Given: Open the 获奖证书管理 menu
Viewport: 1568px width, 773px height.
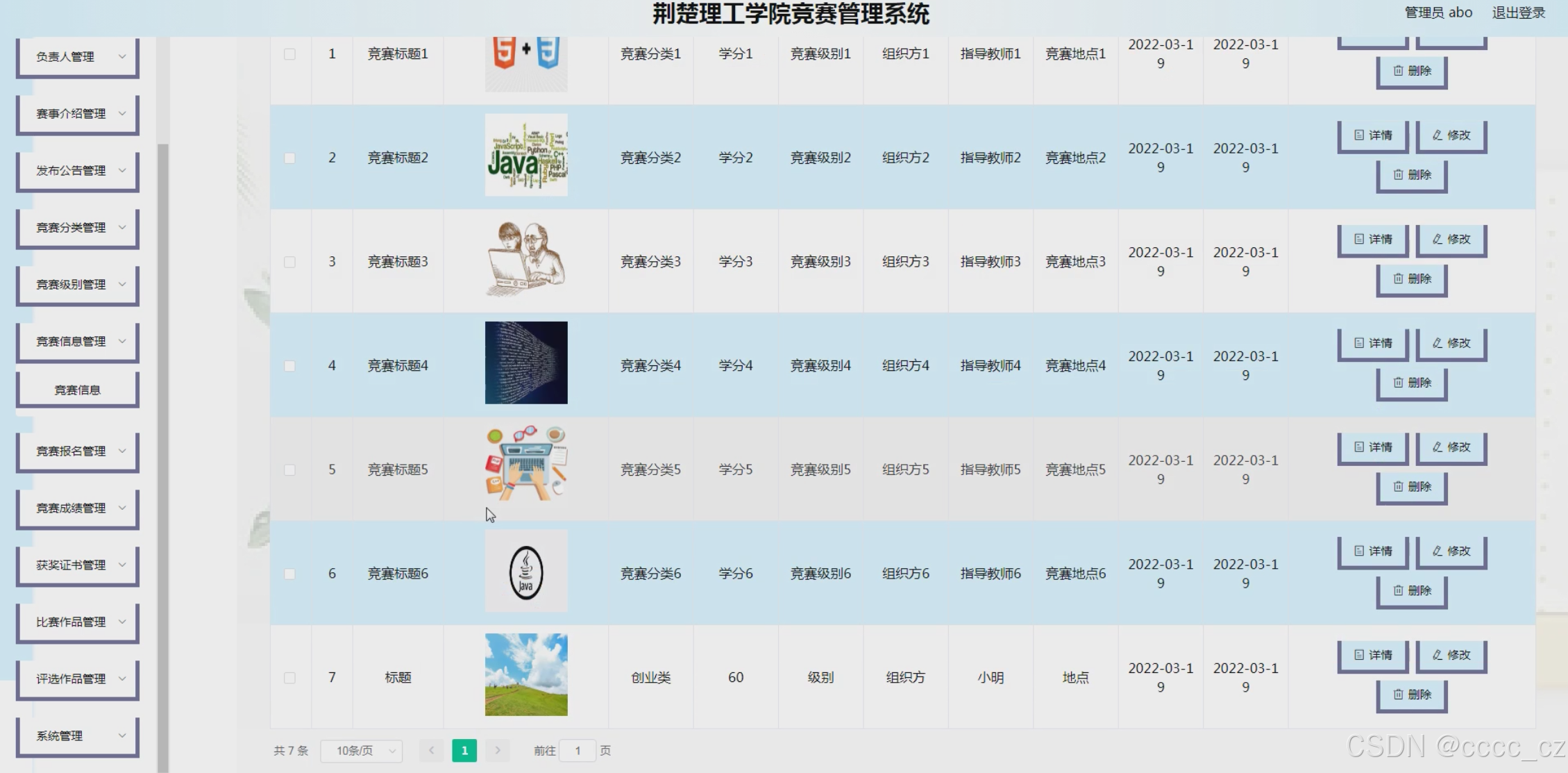Looking at the screenshot, I should click(78, 565).
